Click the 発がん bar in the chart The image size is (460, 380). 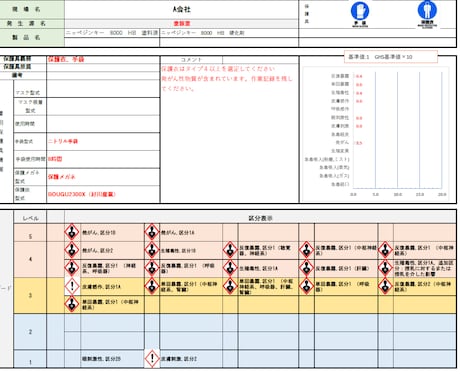[x=354, y=143]
